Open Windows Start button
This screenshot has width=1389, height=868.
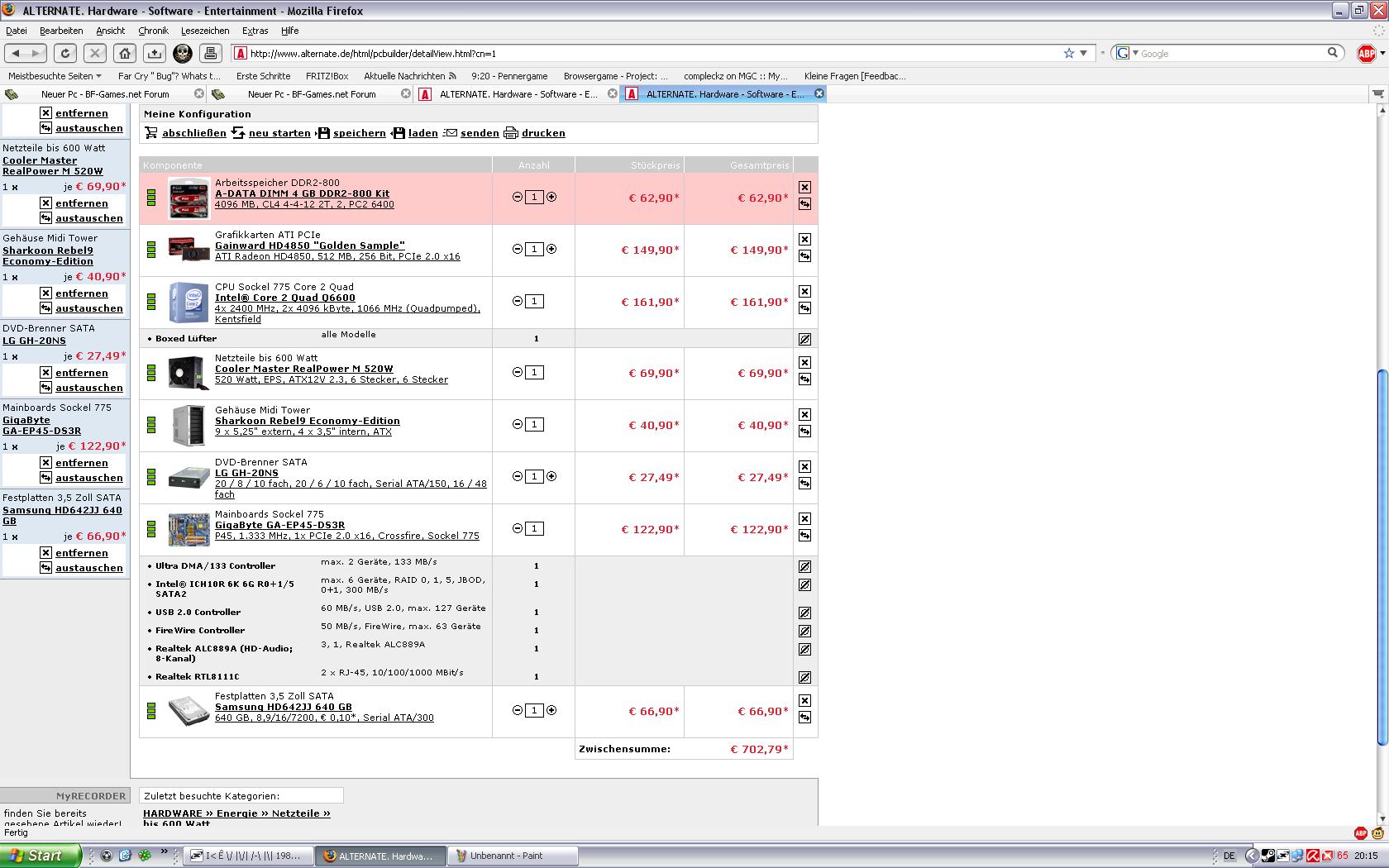coord(41,856)
